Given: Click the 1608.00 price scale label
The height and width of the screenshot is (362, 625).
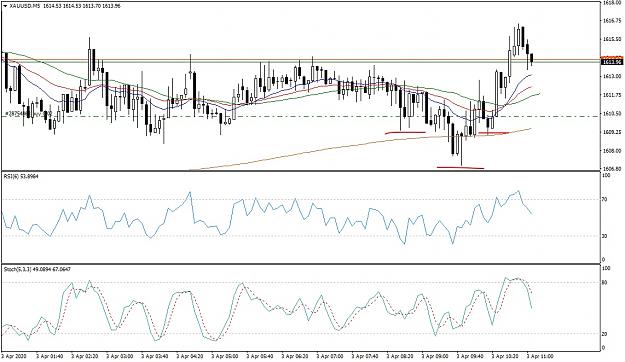Looking at the screenshot, I should click(611, 151).
